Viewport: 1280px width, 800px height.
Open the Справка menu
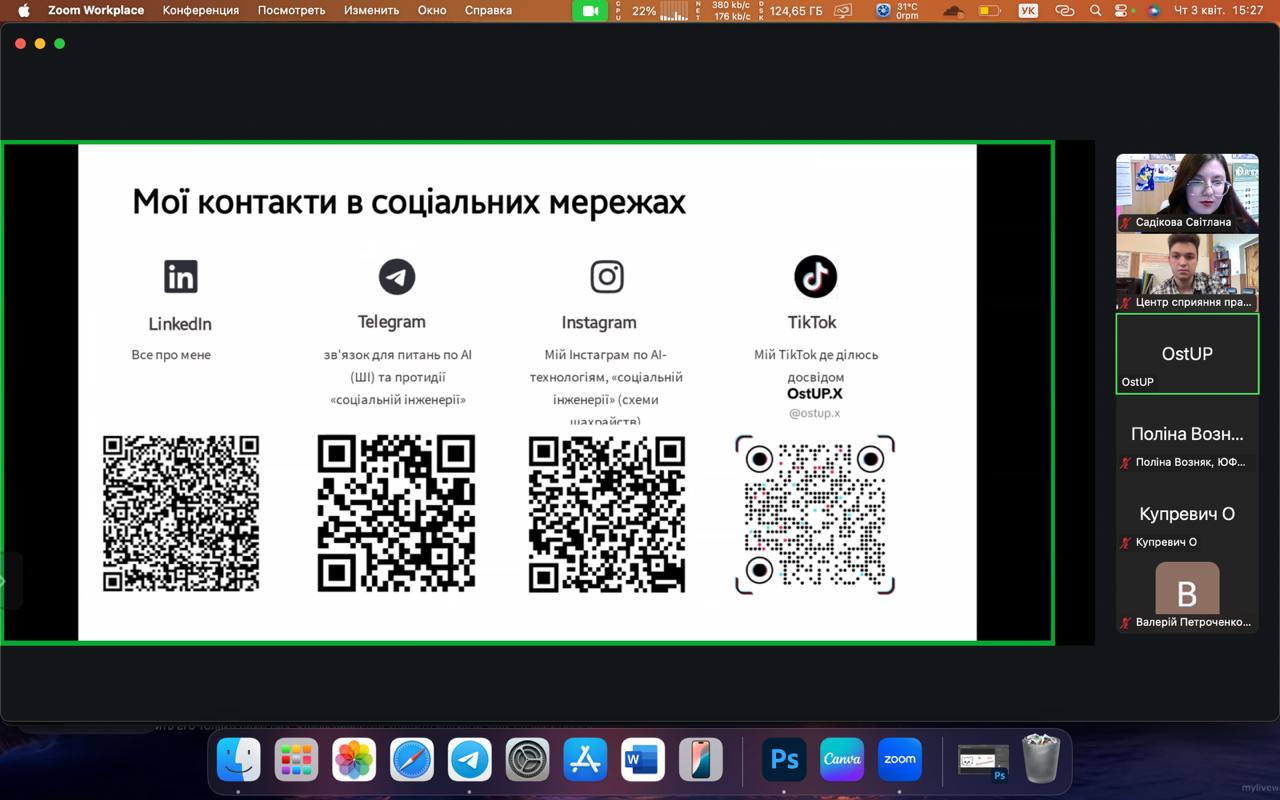488,11
